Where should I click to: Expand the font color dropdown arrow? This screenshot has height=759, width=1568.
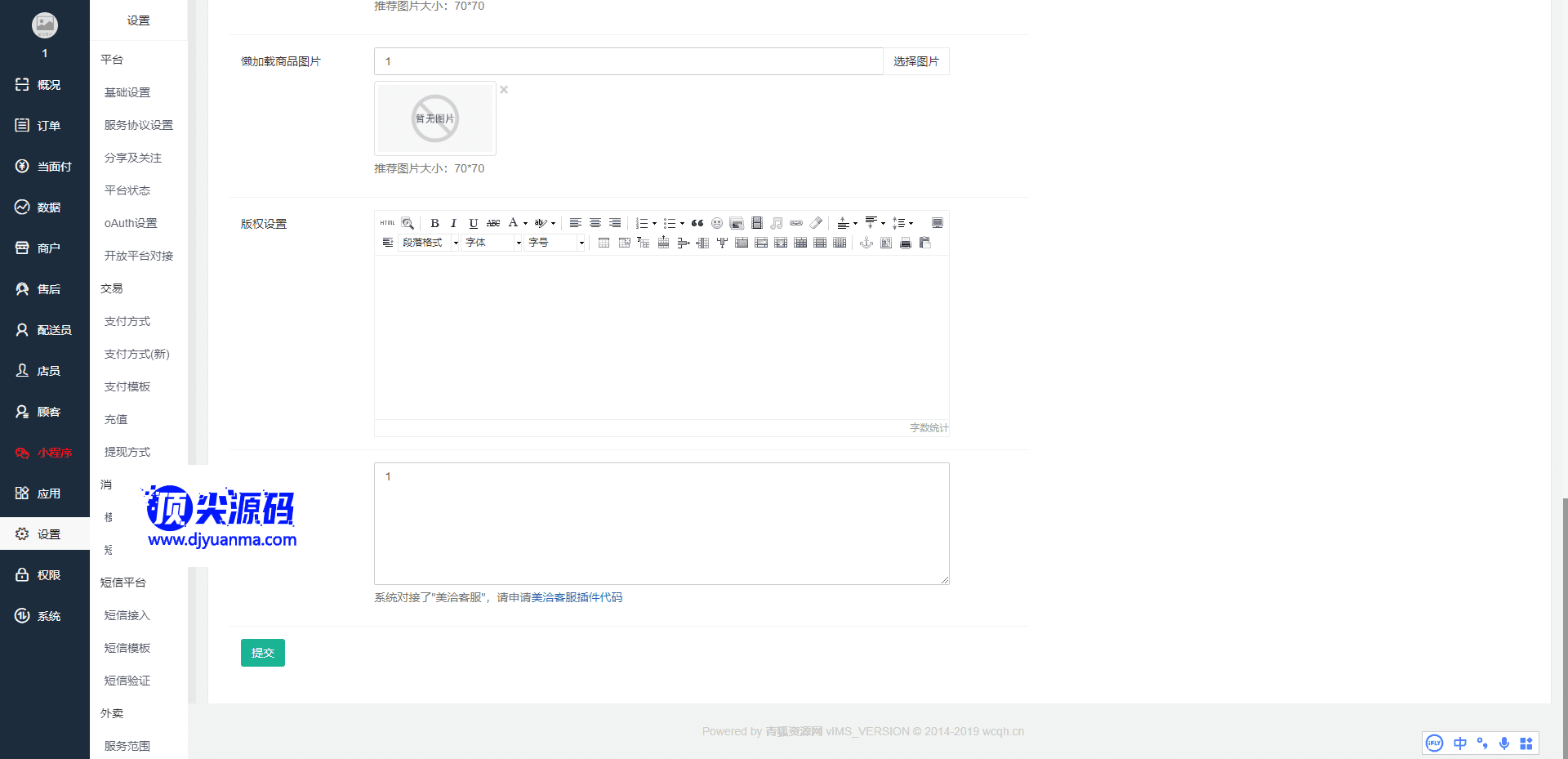(525, 223)
